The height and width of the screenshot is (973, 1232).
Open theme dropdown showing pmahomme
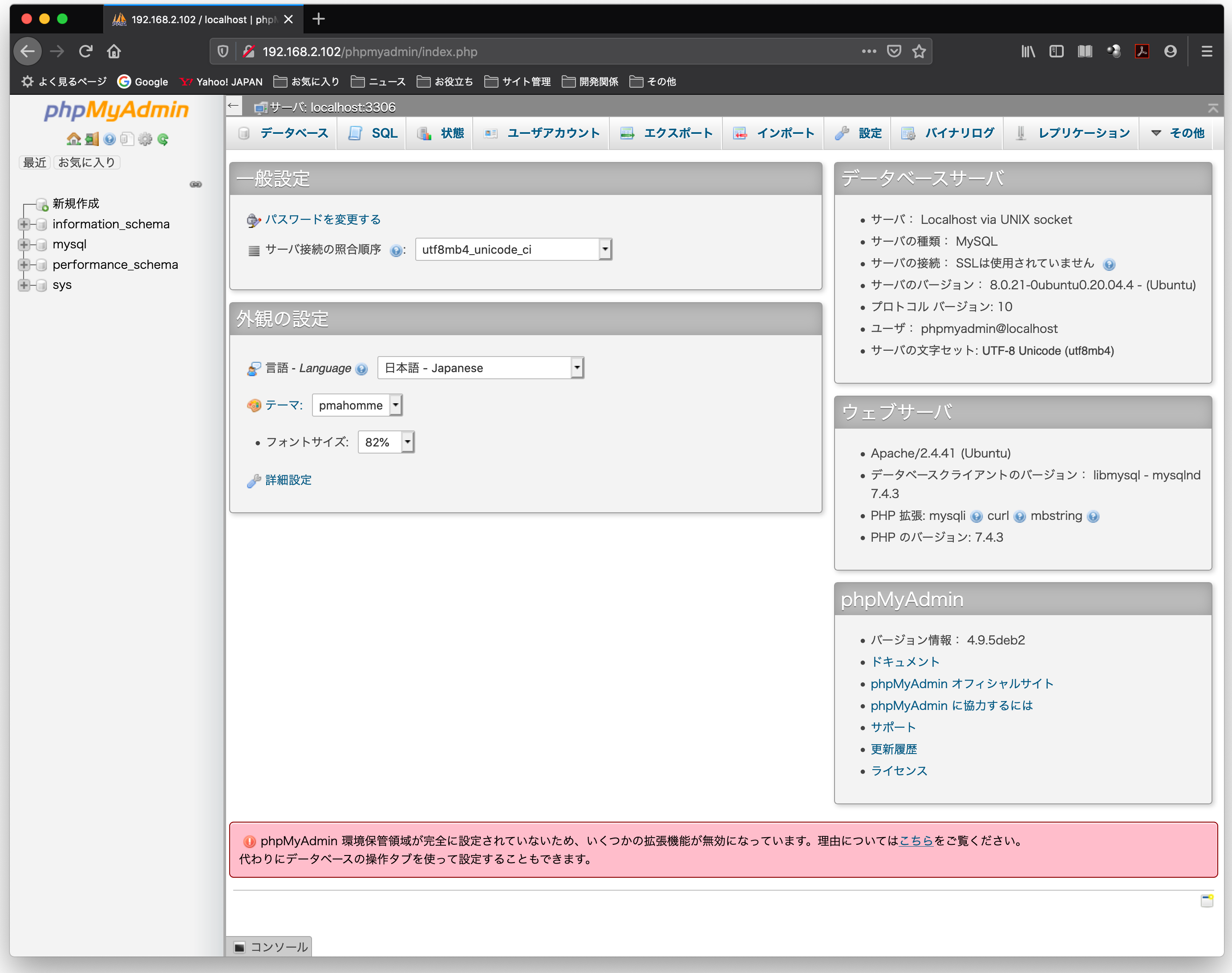point(357,405)
